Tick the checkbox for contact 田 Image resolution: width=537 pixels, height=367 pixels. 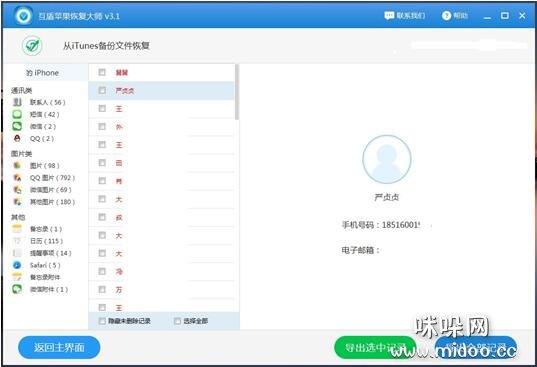tap(102, 163)
